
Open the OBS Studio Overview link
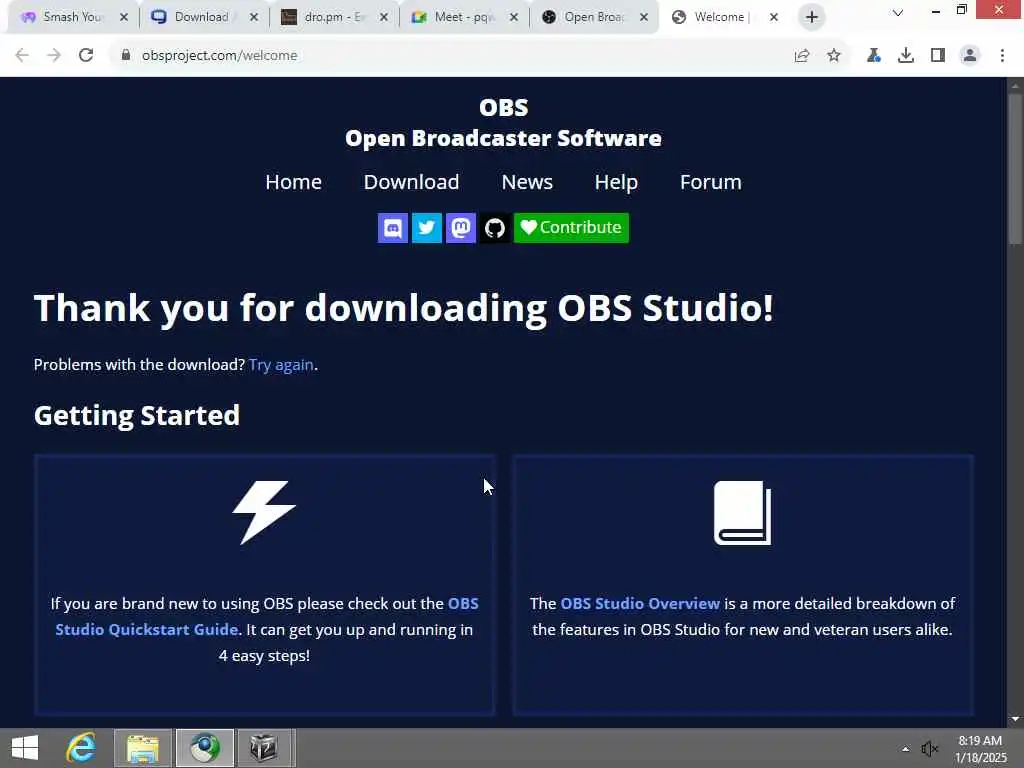click(640, 603)
